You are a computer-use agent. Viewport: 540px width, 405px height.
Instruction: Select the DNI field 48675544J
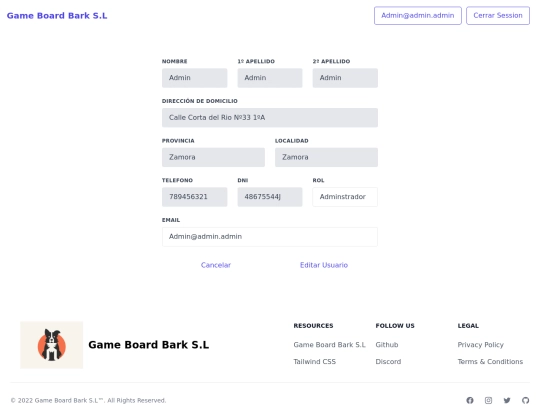click(x=270, y=197)
